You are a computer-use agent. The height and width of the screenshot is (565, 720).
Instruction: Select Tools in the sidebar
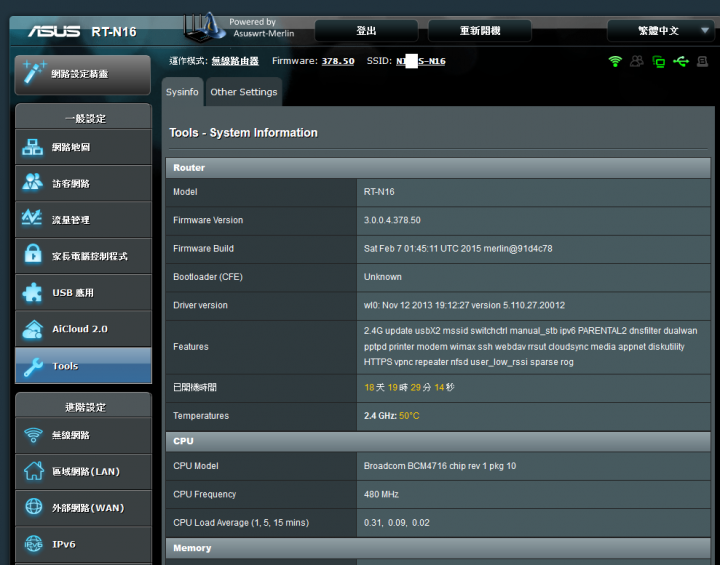point(83,366)
